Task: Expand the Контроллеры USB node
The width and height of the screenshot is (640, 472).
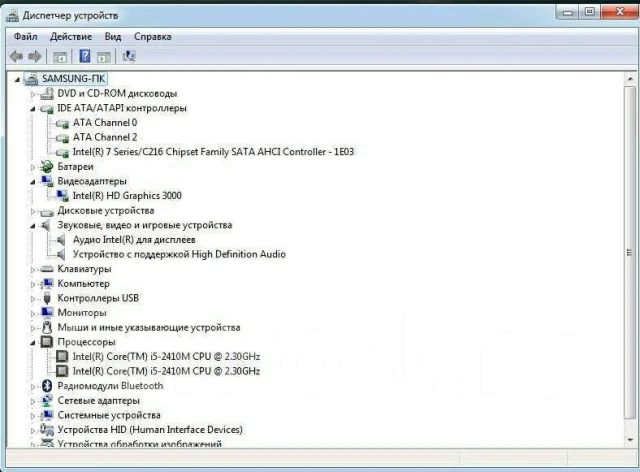Action: (x=33, y=299)
